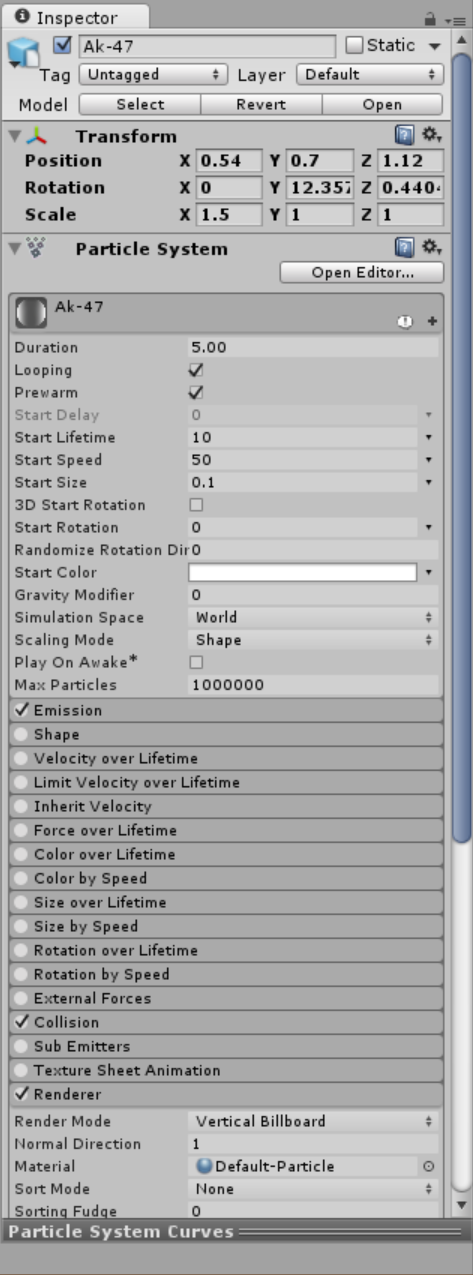Open the Texture Sheet Animation module header
Screen dimensions: 473x1275
(226, 1070)
